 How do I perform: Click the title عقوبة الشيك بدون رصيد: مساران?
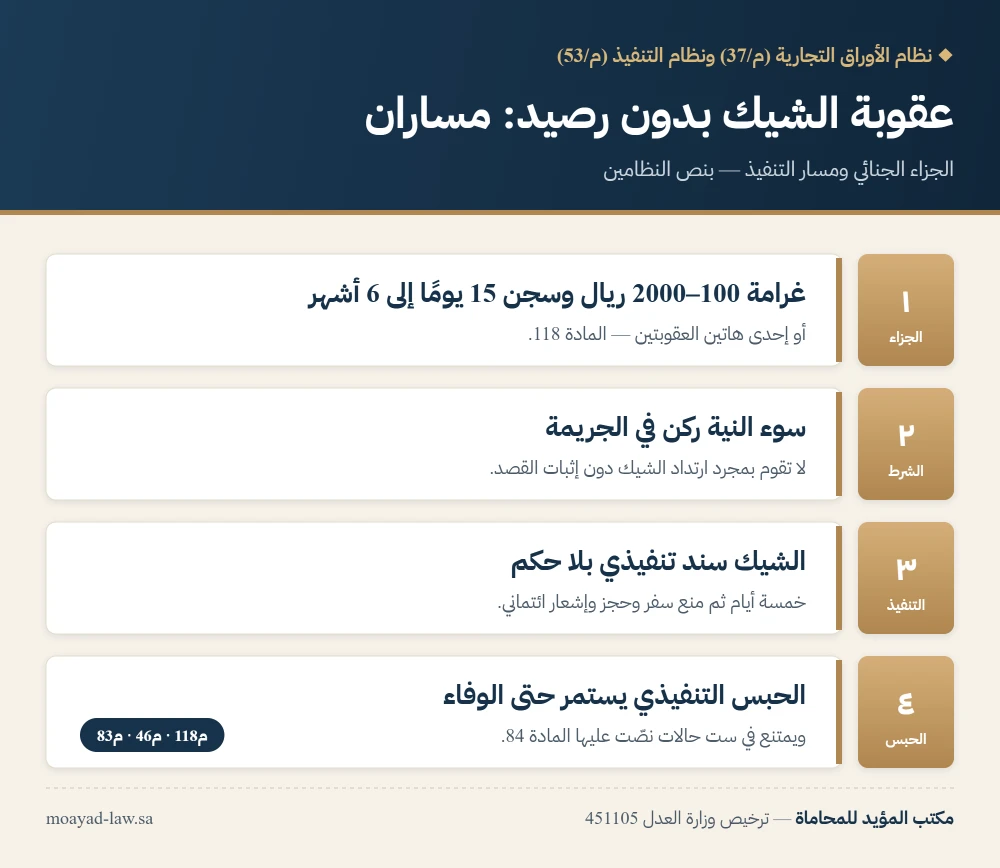pos(659,114)
